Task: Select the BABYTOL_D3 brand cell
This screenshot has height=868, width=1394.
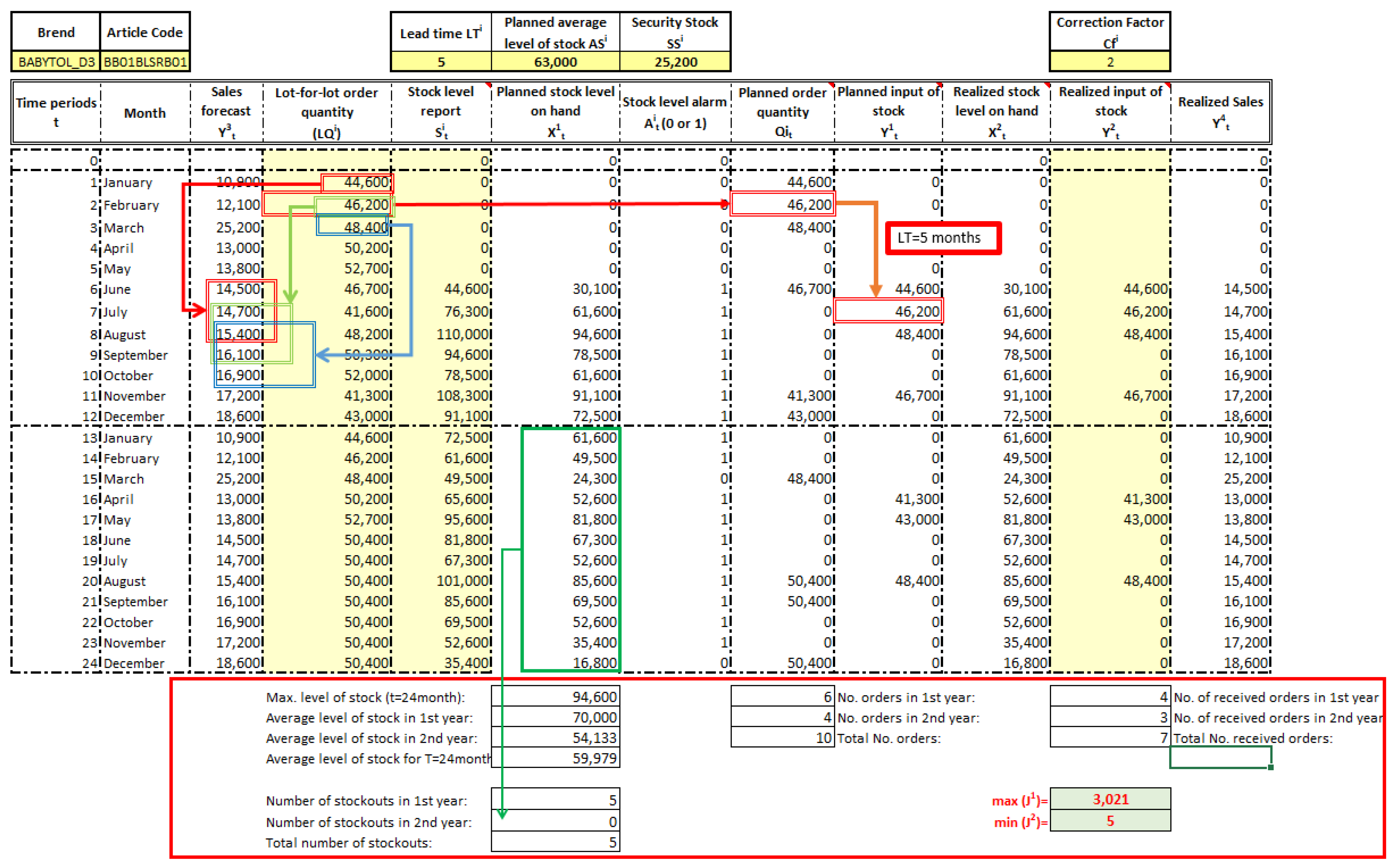Action: point(56,62)
